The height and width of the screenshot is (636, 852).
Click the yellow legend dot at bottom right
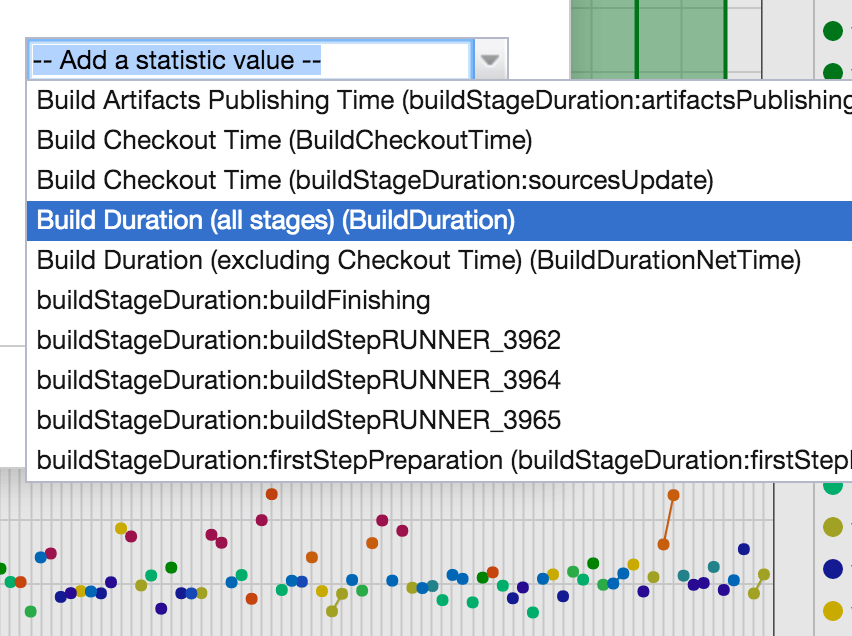tap(833, 610)
